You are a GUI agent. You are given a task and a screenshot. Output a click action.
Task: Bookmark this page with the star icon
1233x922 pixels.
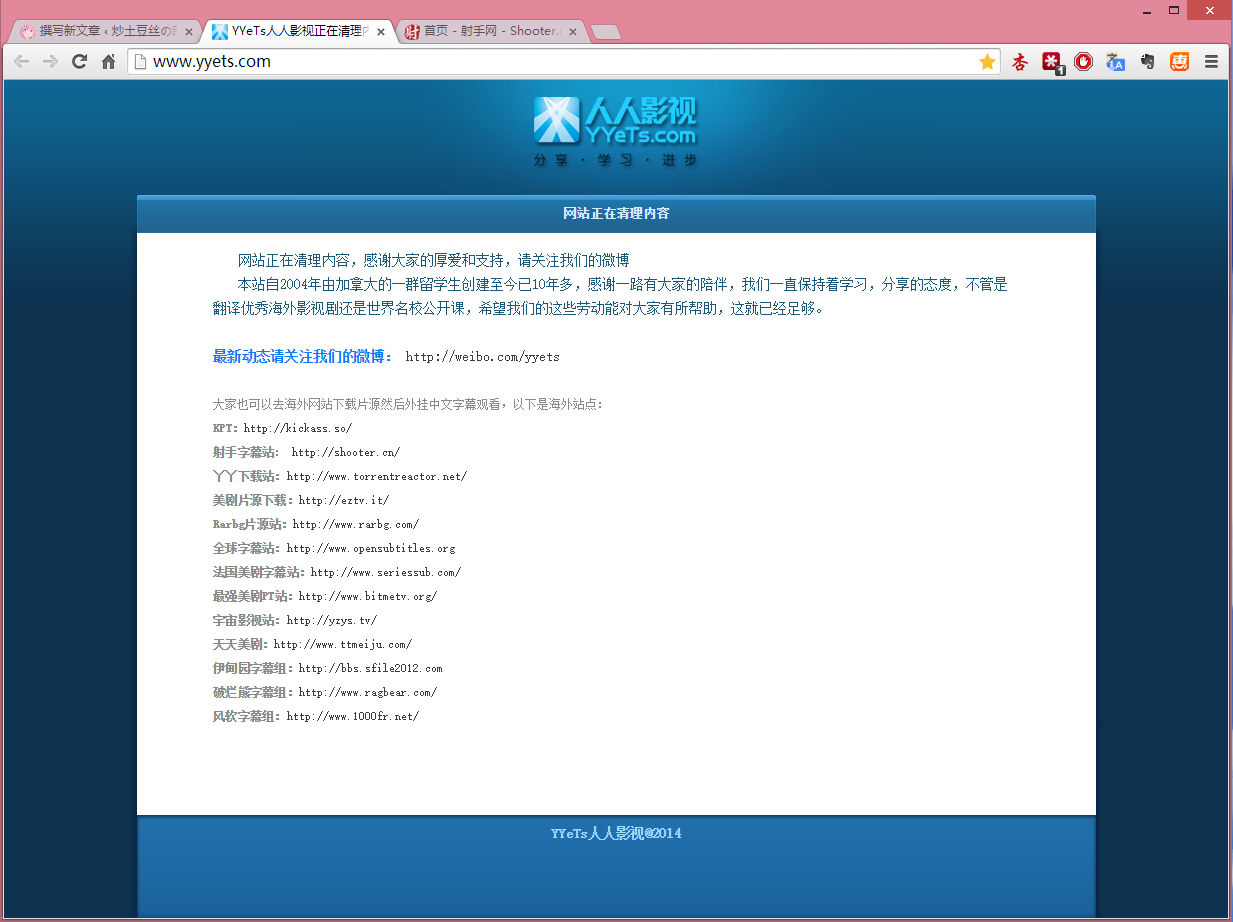(x=987, y=62)
